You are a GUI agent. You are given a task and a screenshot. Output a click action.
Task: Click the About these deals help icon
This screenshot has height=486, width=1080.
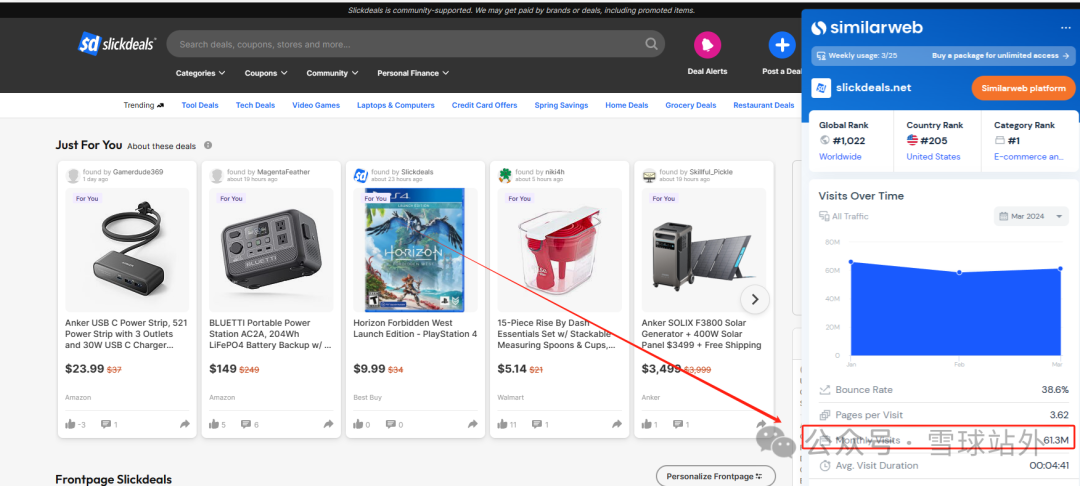208,146
